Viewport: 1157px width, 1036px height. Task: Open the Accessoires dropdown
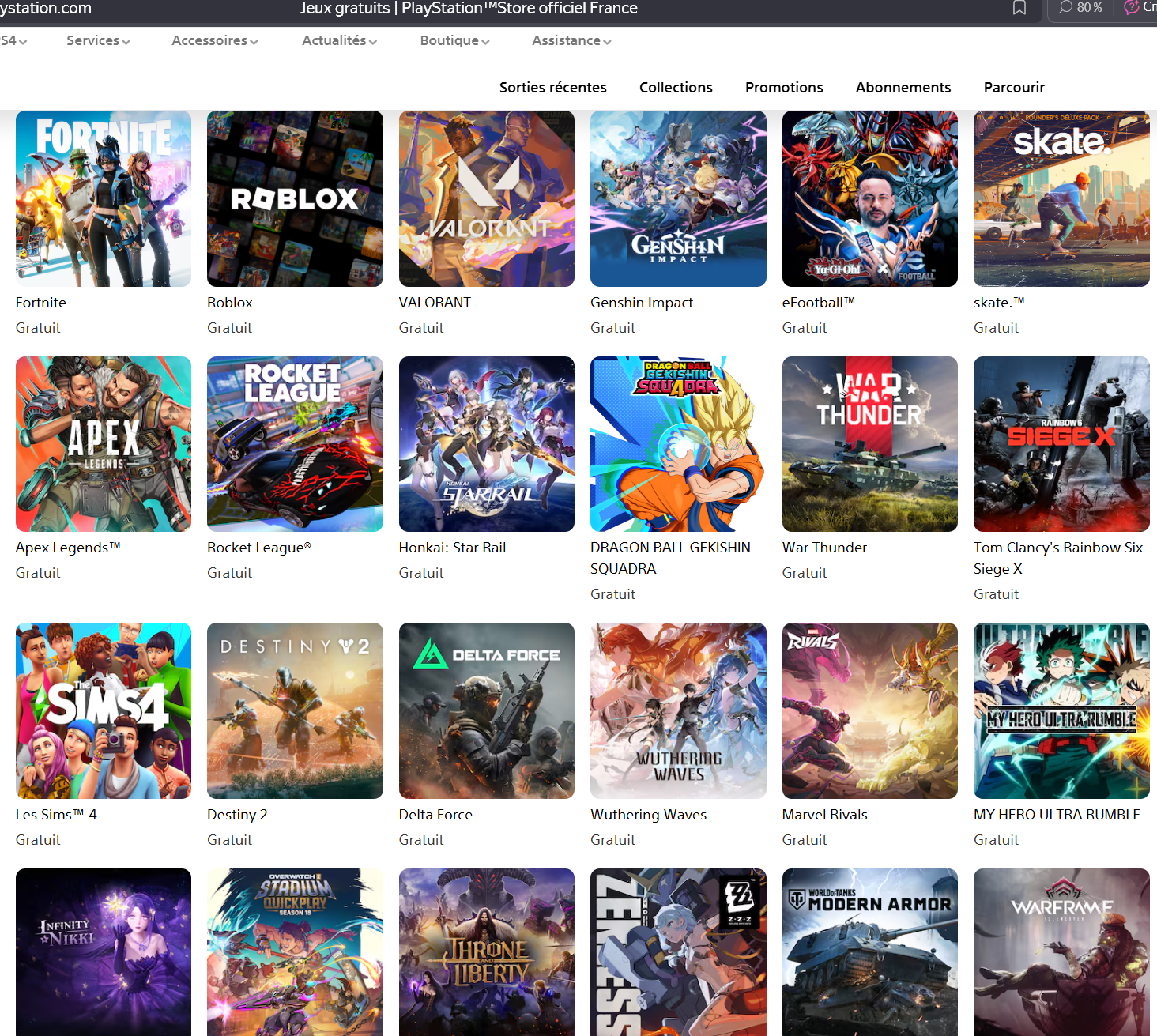[215, 40]
